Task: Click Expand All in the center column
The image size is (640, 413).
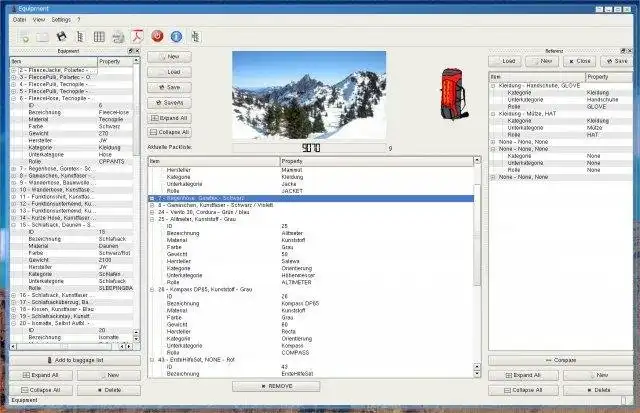Action: tap(169, 118)
